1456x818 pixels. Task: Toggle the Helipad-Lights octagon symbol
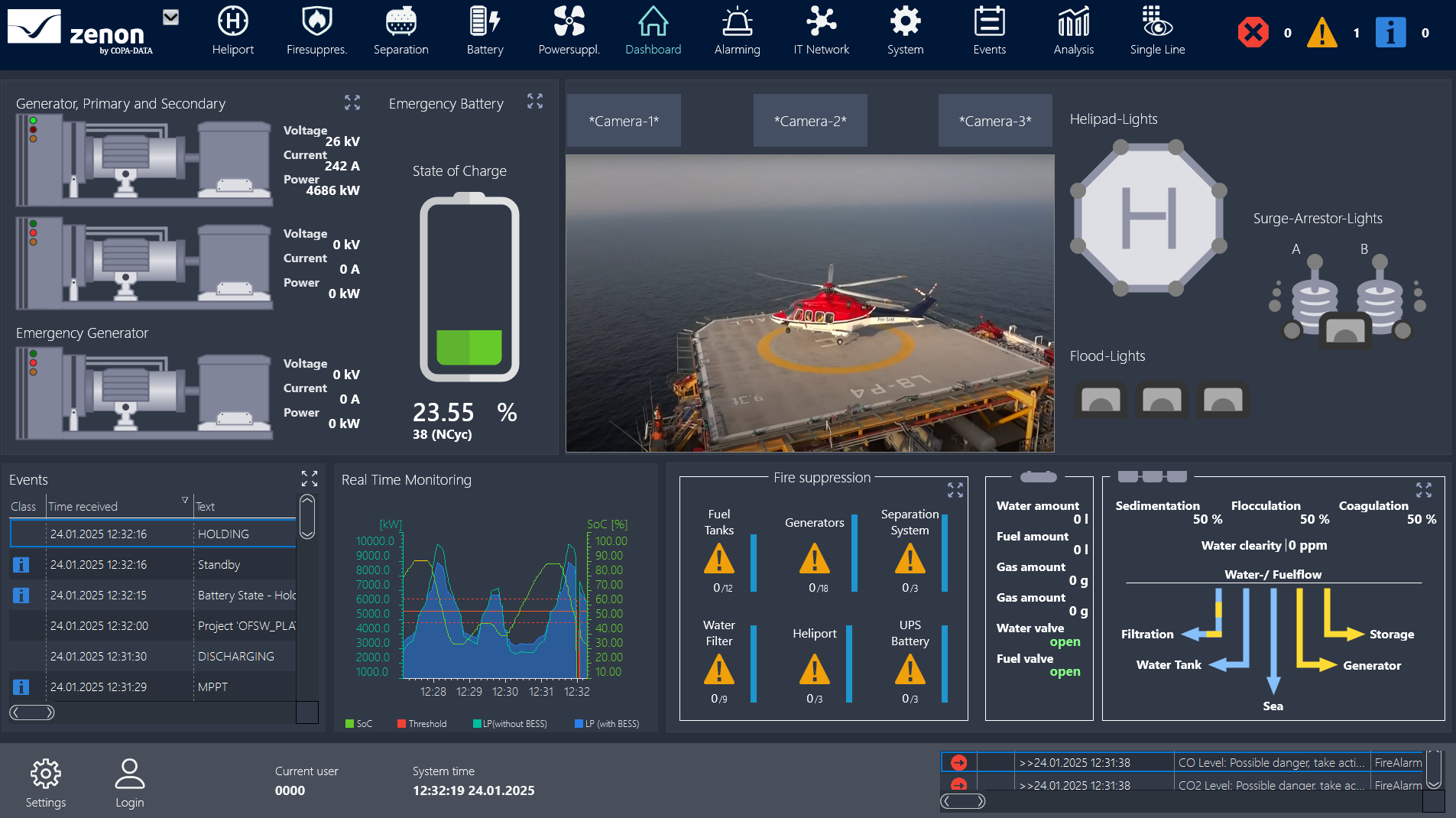pyautogui.click(x=1148, y=219)
